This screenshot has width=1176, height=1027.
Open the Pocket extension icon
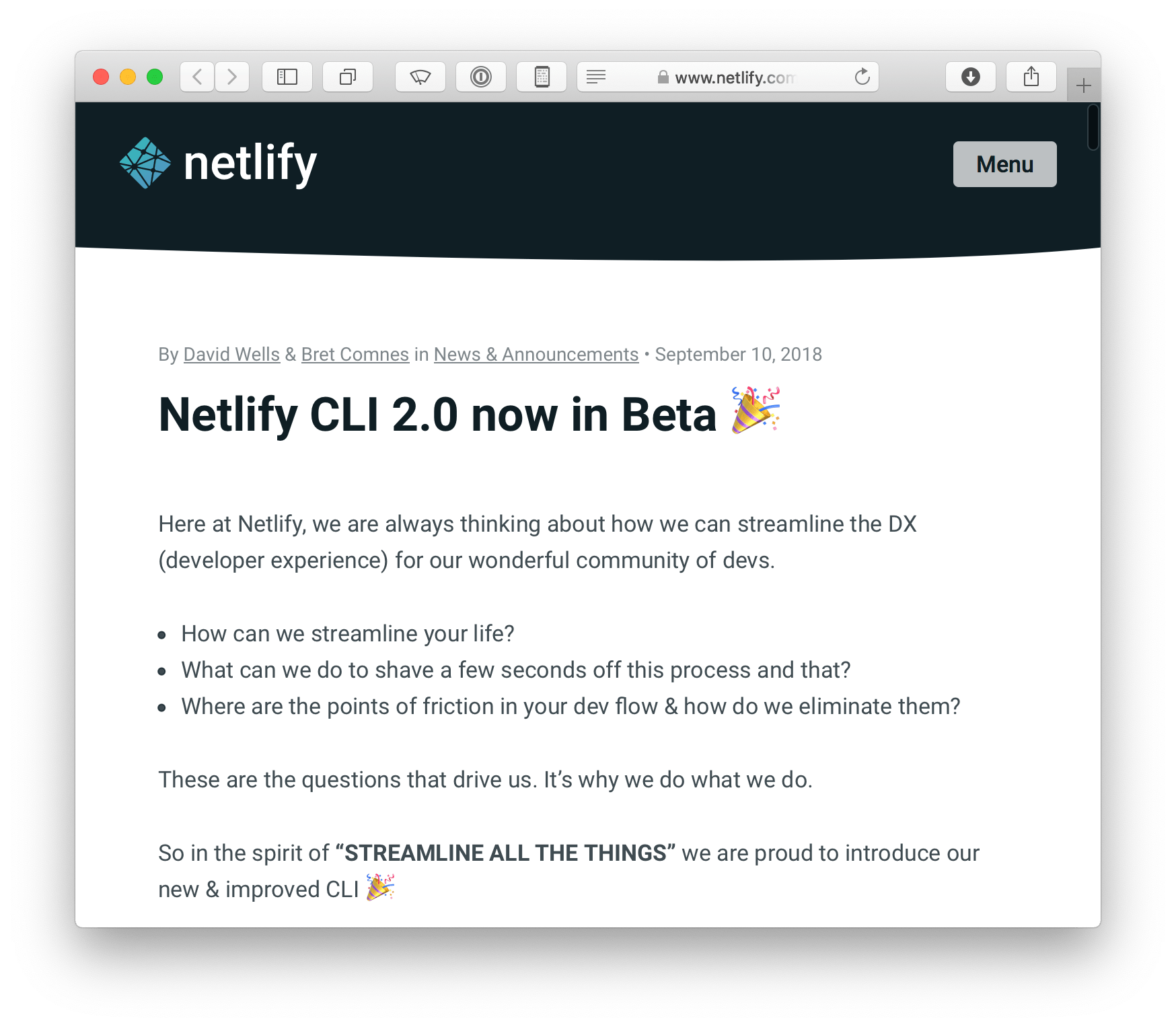click(x=420, y=77)
